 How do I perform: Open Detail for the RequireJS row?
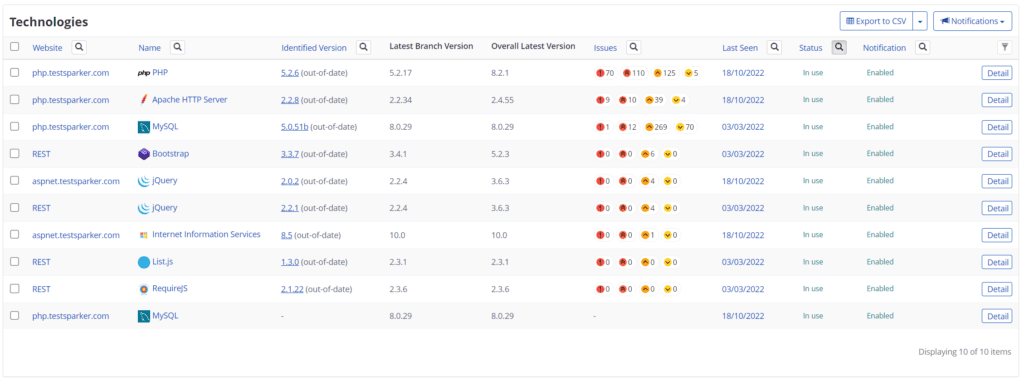tap(997, 289)
